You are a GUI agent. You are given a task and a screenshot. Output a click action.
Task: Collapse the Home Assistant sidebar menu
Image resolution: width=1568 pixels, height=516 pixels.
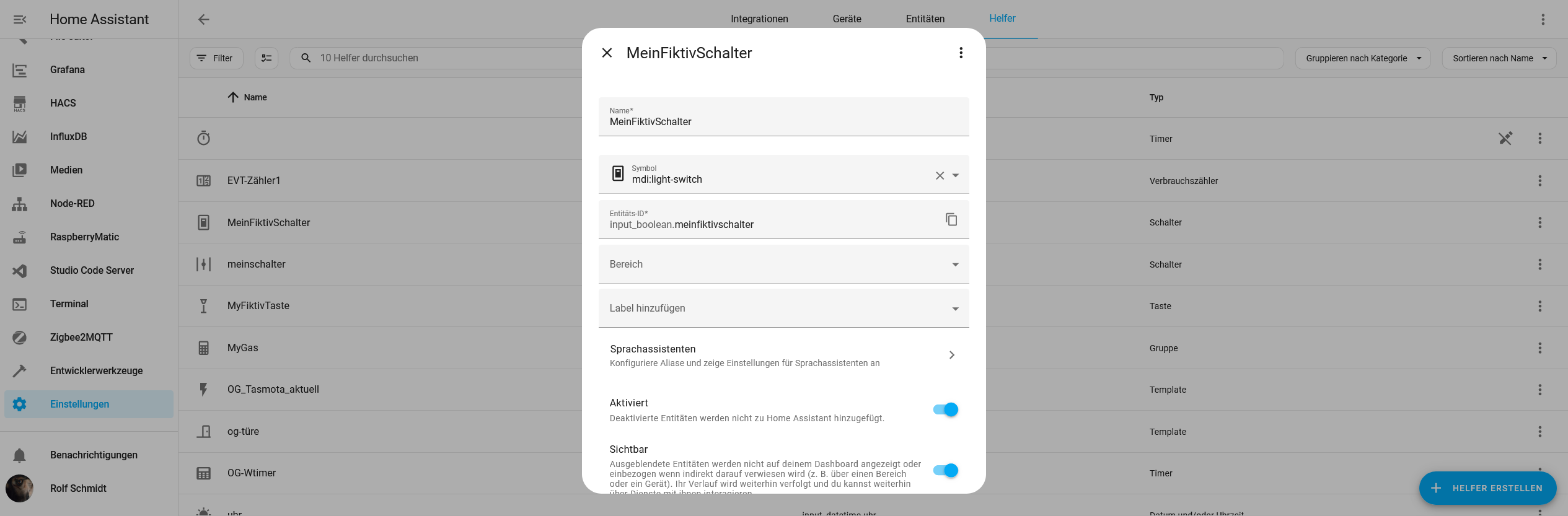point(20,19)
